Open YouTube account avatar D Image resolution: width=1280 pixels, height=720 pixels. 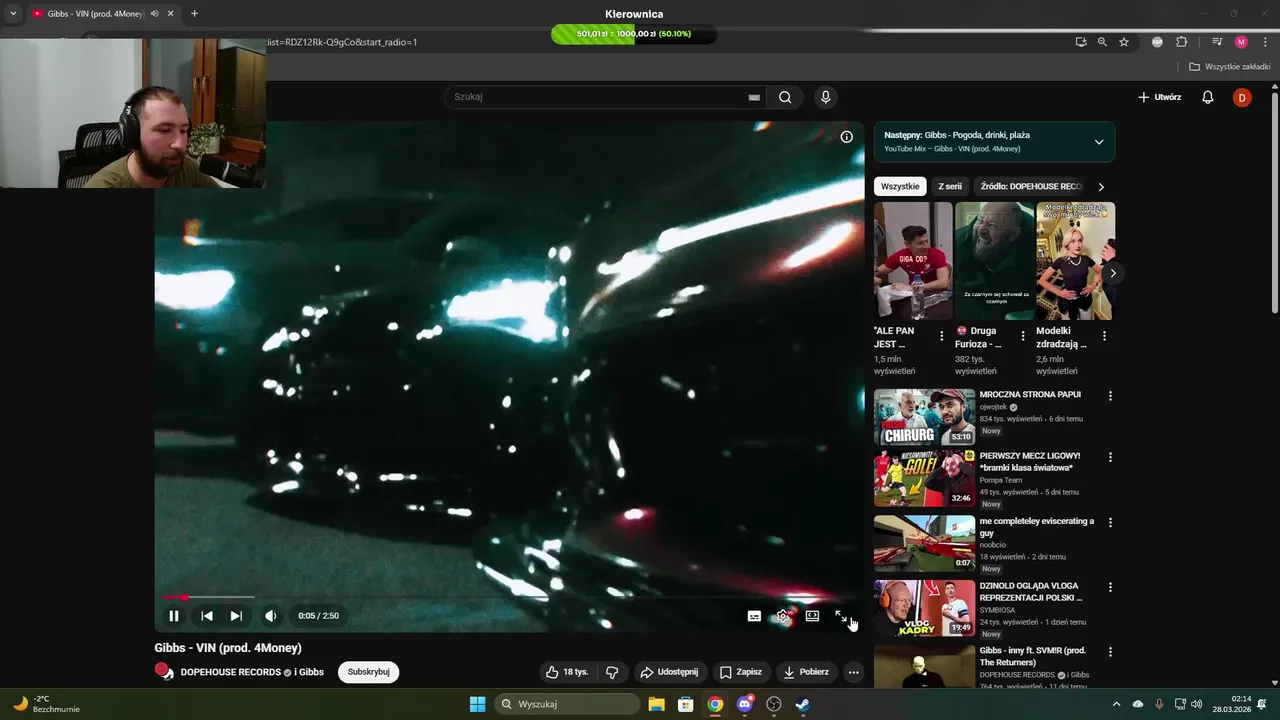point(1242,97)
